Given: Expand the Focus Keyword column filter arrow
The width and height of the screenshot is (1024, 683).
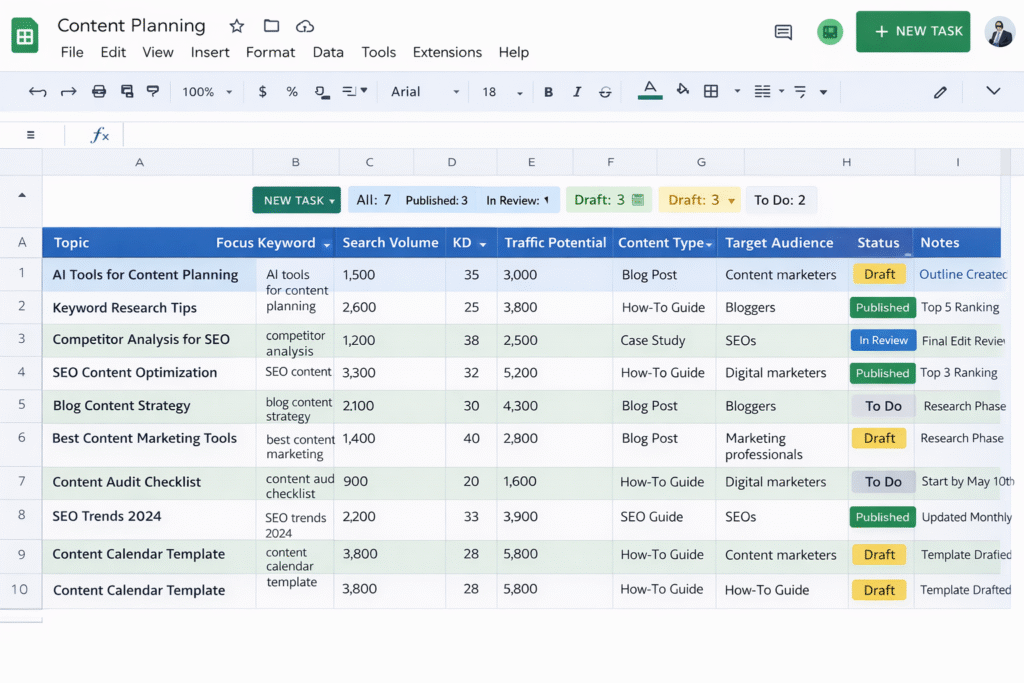Looking at the screenshot, I should tap(325, 243).
